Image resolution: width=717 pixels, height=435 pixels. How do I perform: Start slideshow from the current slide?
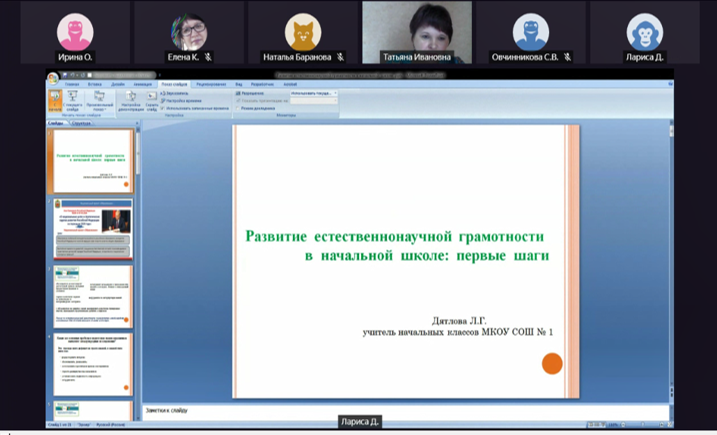coord(75,102)
